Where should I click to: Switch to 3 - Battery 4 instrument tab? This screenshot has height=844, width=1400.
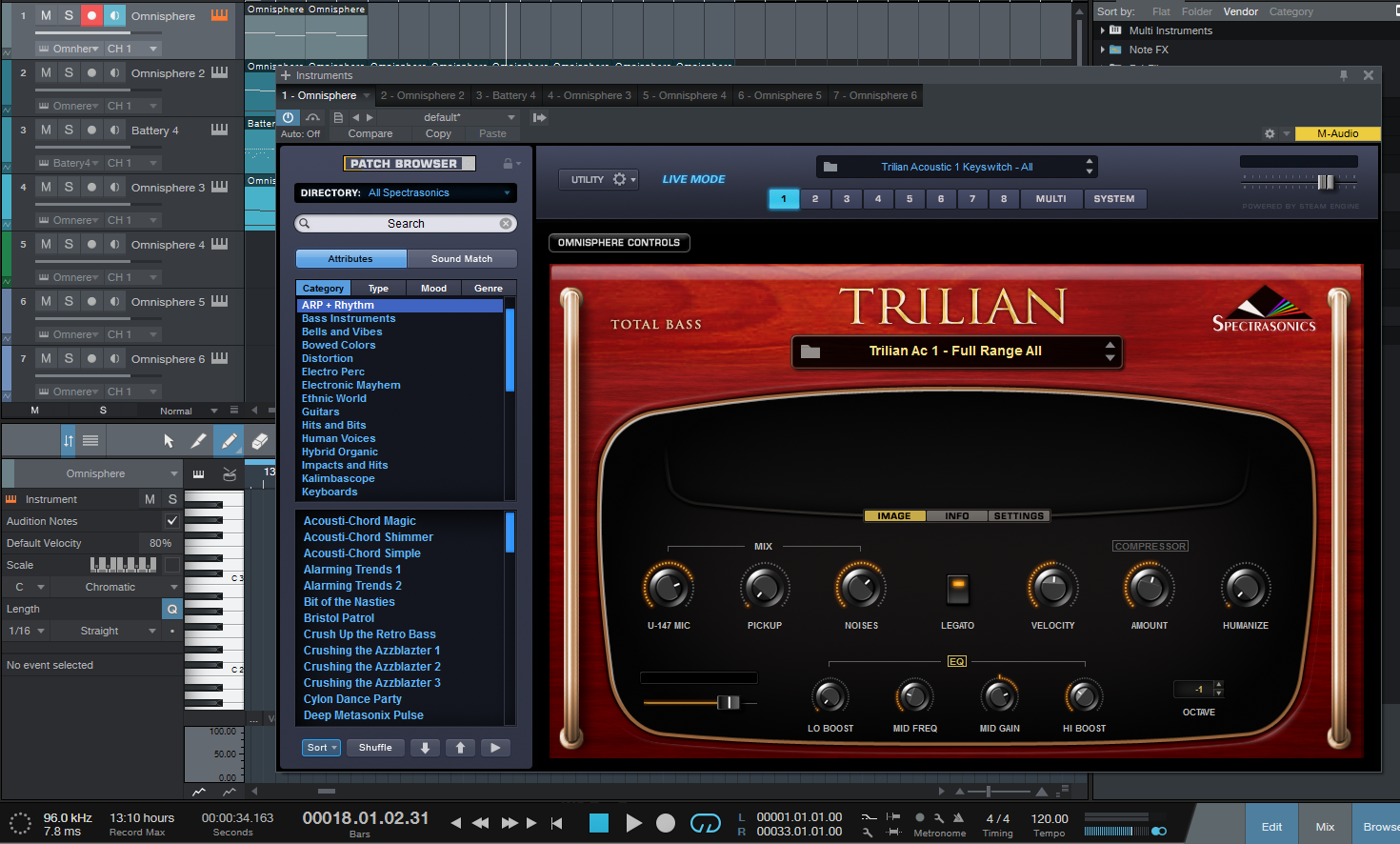tap(506, 95)
